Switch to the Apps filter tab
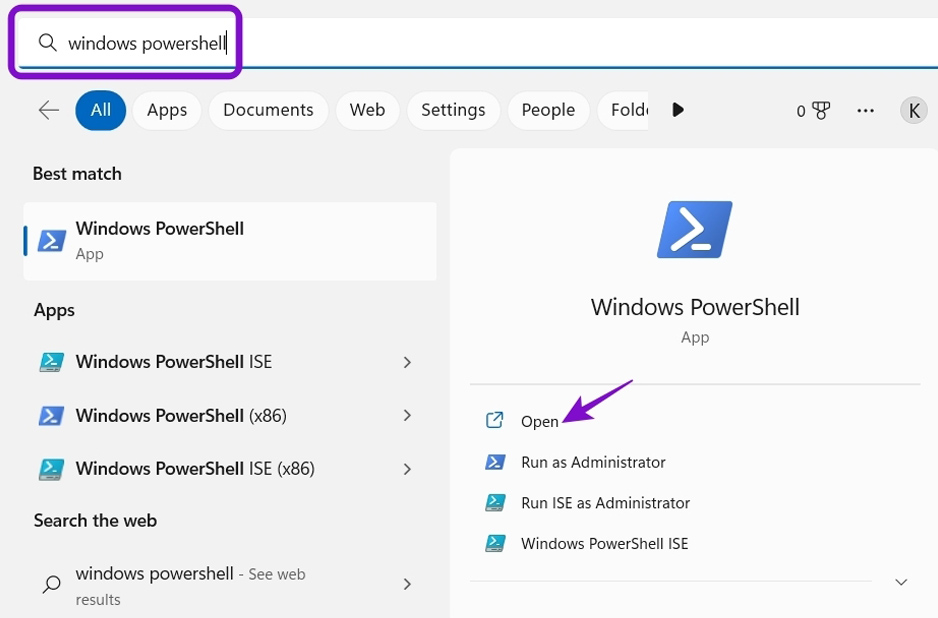 [x=167, y=110]
